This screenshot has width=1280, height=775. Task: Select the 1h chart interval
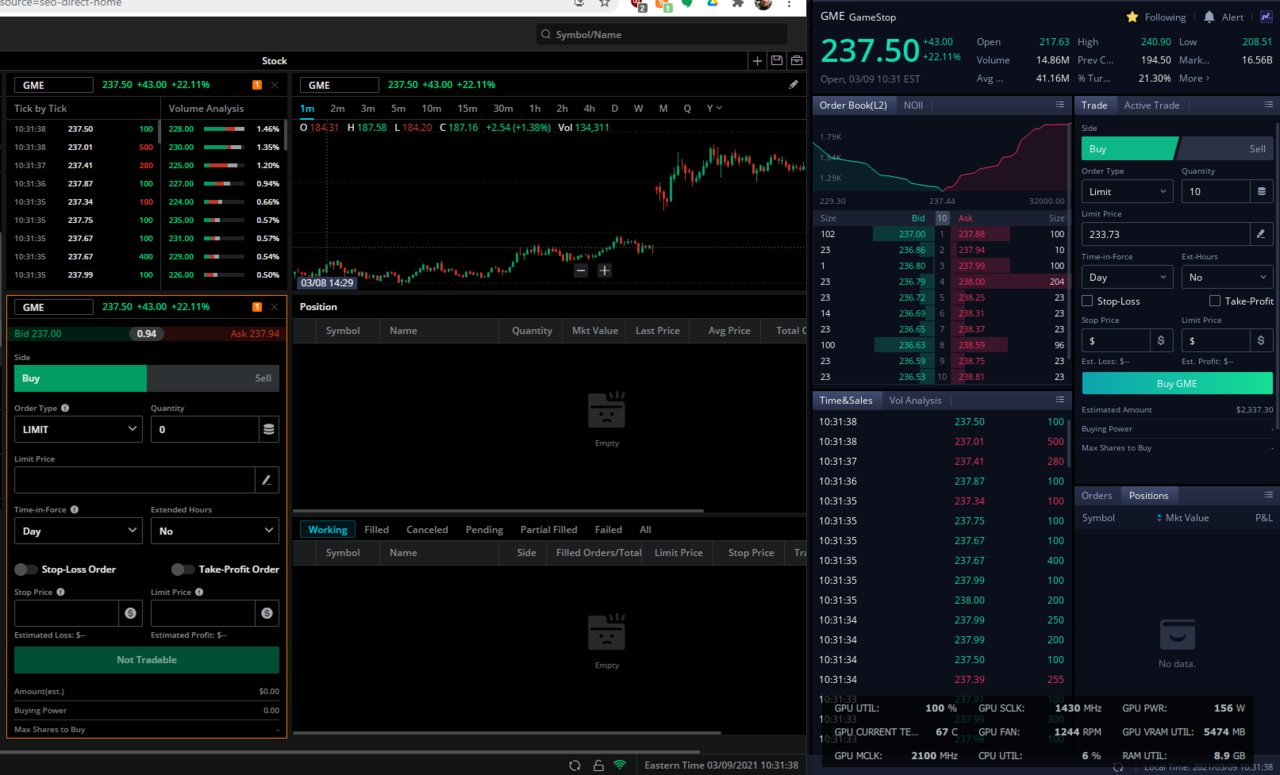coord(535,108)
